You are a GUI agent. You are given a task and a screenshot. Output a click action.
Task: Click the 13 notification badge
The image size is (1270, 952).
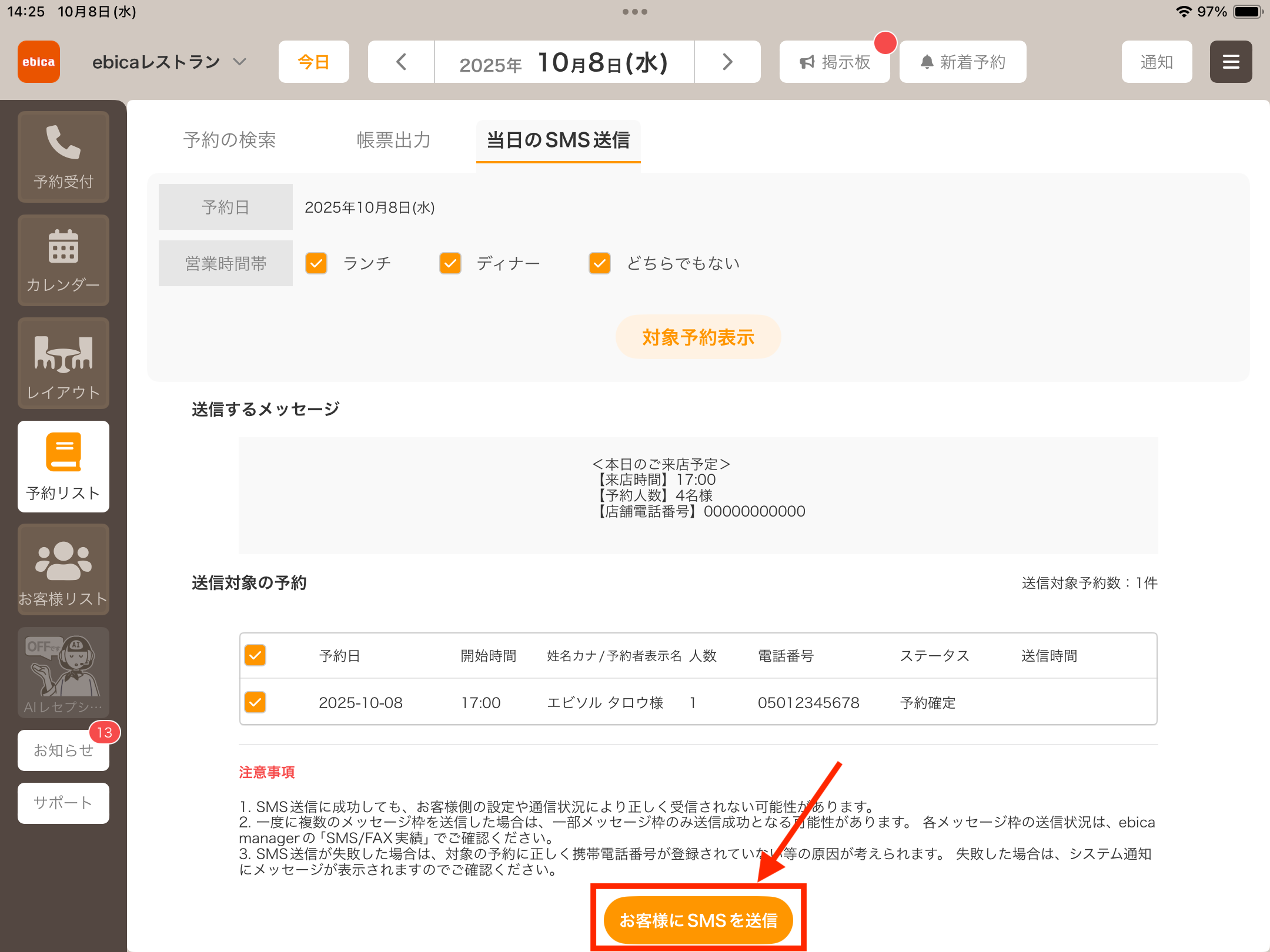(105, 732)
